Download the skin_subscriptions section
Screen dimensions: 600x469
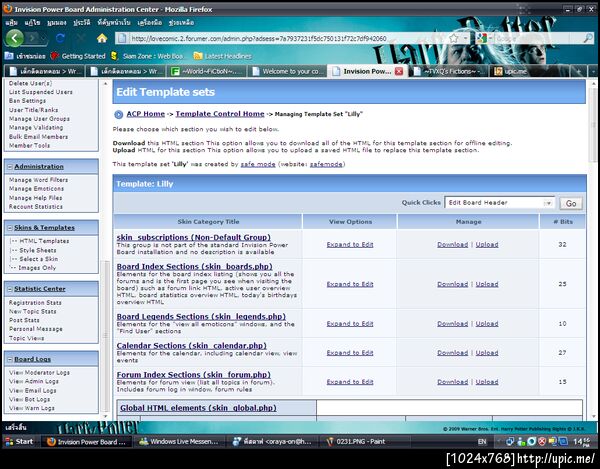[452, 244]
